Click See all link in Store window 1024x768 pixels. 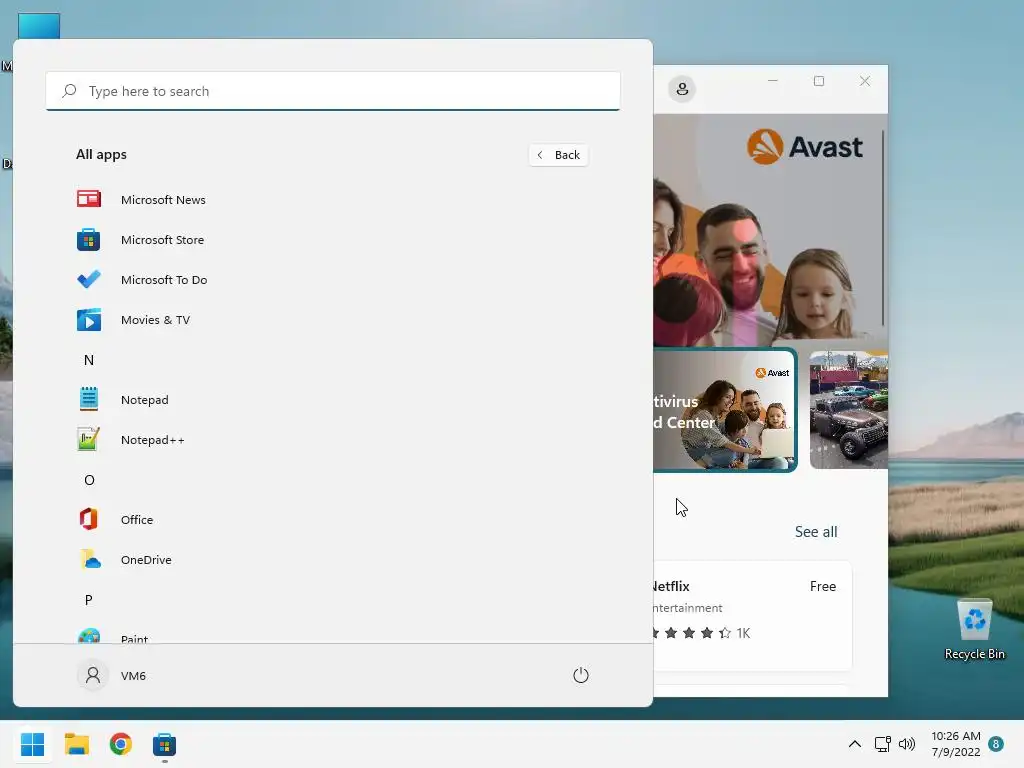pos(816,532)
